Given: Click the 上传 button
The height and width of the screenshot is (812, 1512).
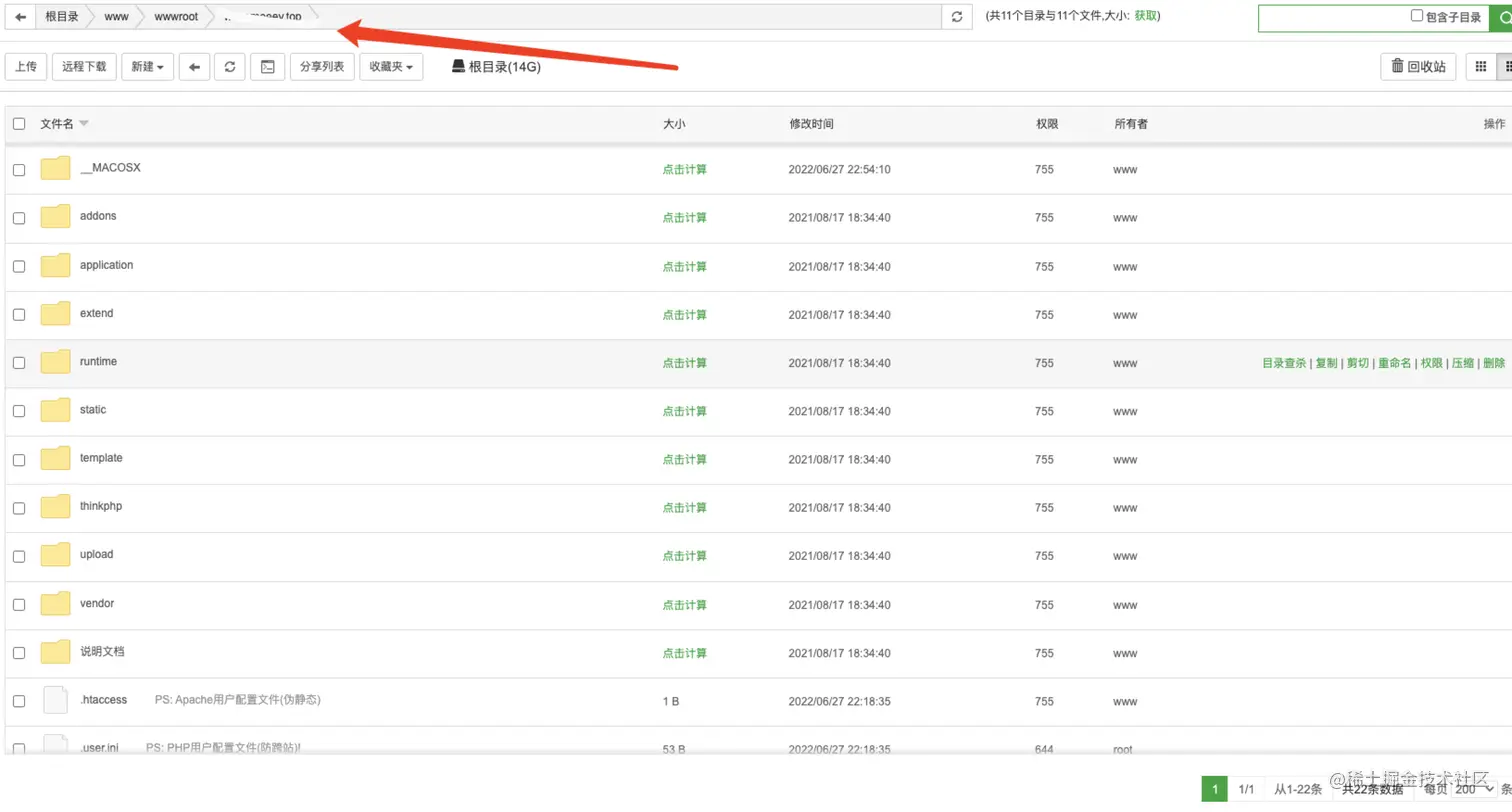Looking at the screenshot, I should 26,67.
